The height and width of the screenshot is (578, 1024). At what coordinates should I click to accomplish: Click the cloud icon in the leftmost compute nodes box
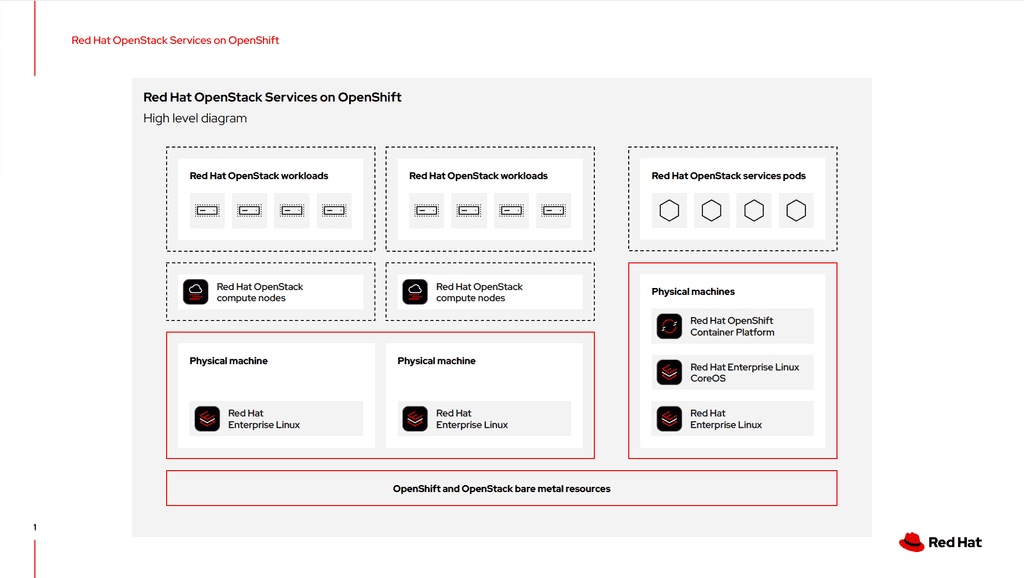(x=196, y=292)
